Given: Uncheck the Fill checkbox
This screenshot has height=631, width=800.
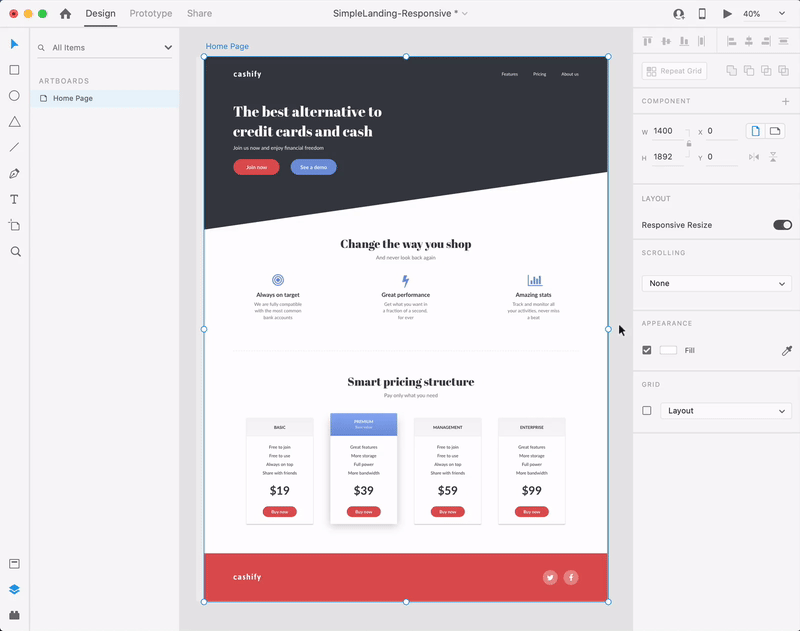Looking at the screenshot, I should click(647, 350).
